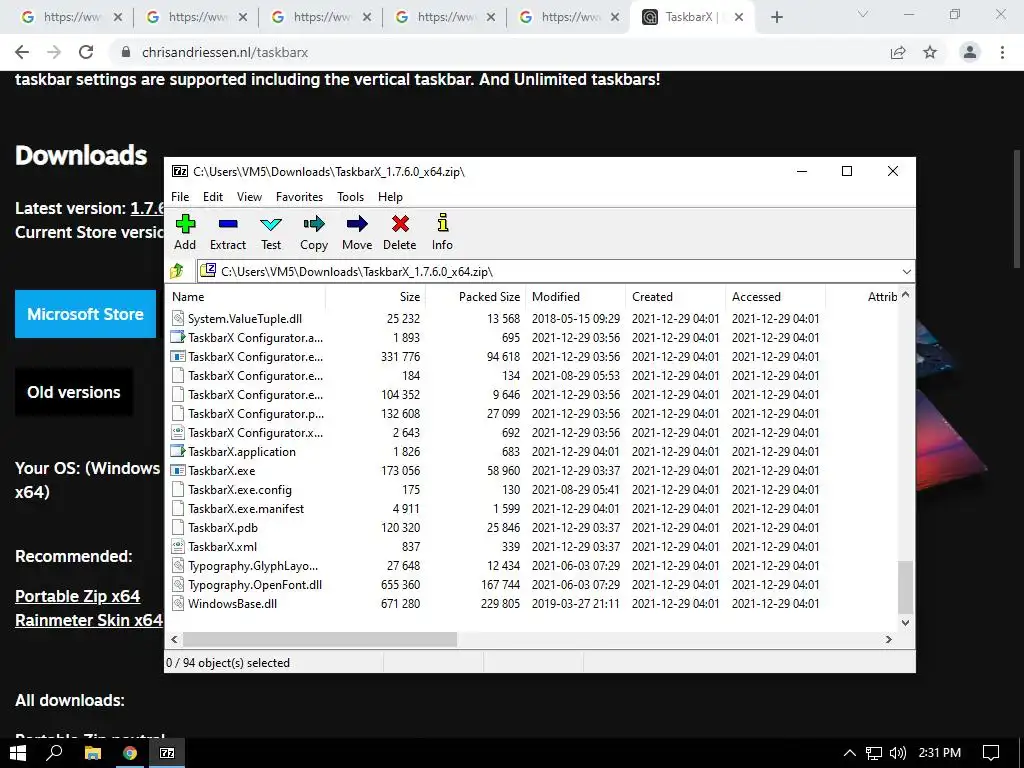Run the Test archive tool
The width and height of the screenshot is (1024, 768).
pyautogui.click(x=270, y=225)
